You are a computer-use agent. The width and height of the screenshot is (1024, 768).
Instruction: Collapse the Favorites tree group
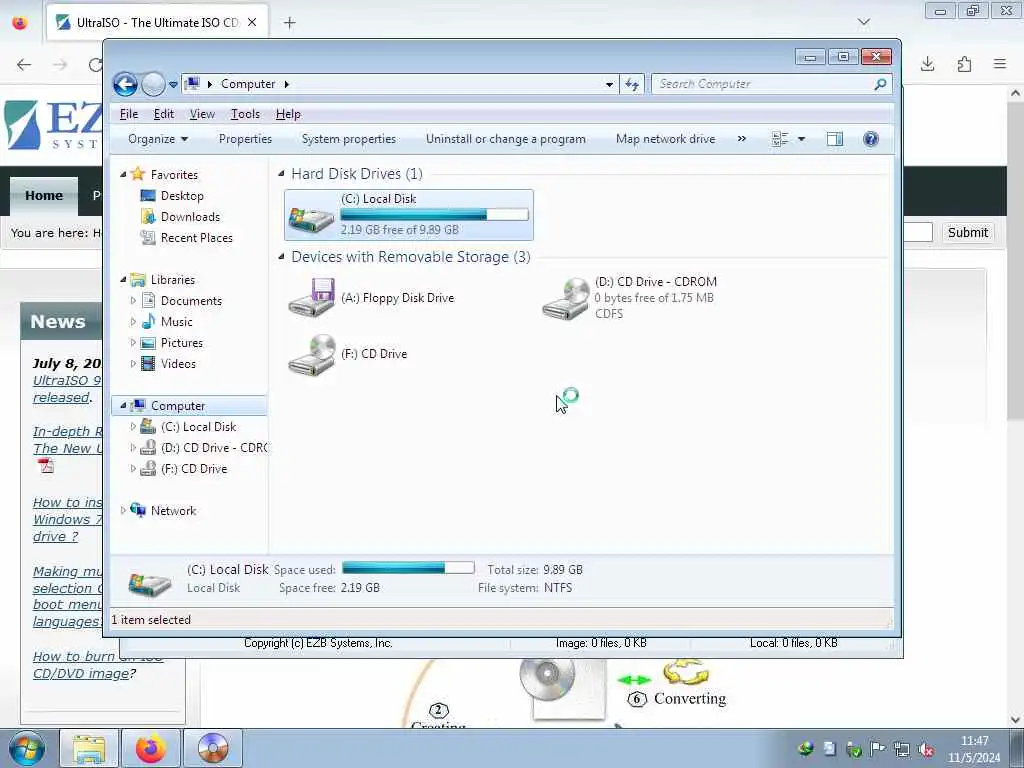(123, 174)
